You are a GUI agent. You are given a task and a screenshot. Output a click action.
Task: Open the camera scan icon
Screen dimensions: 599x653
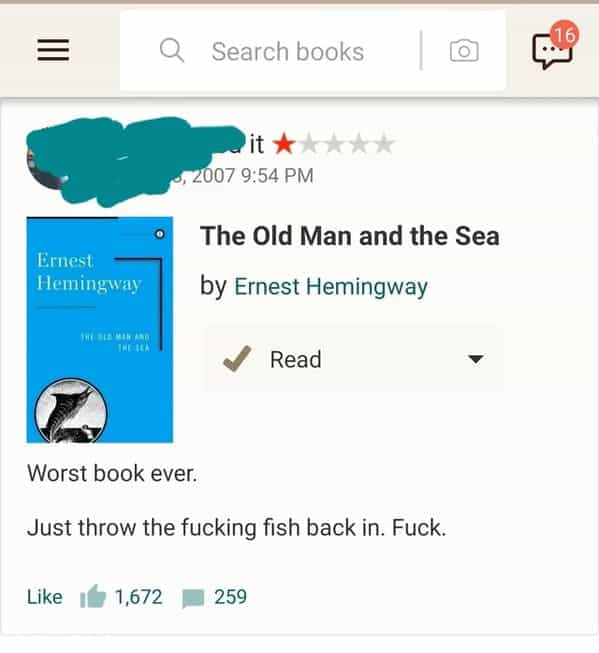[464, 51]
